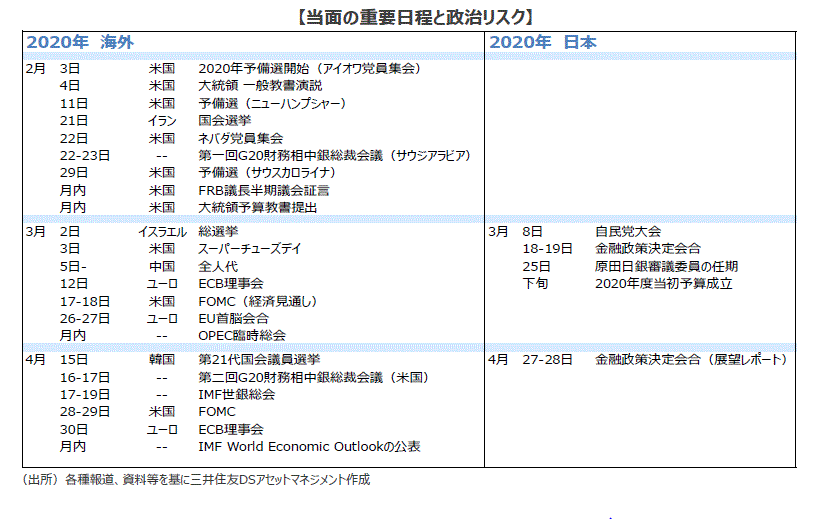Click the アイオワ党員集会 primary entry
This screenshot has height=519, width=820.
(x=309, y=69)
